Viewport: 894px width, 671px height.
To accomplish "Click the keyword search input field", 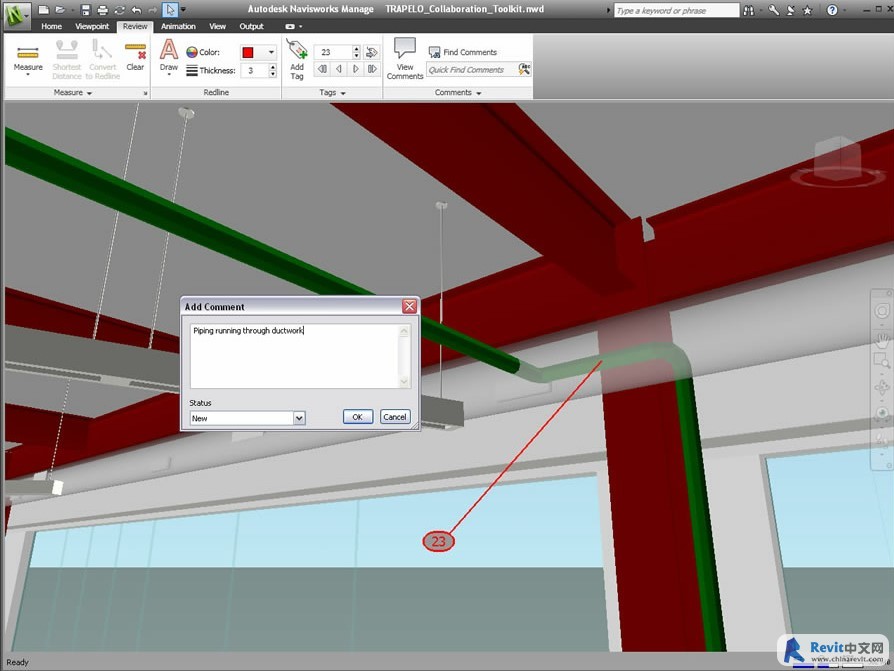I will 676,10.
